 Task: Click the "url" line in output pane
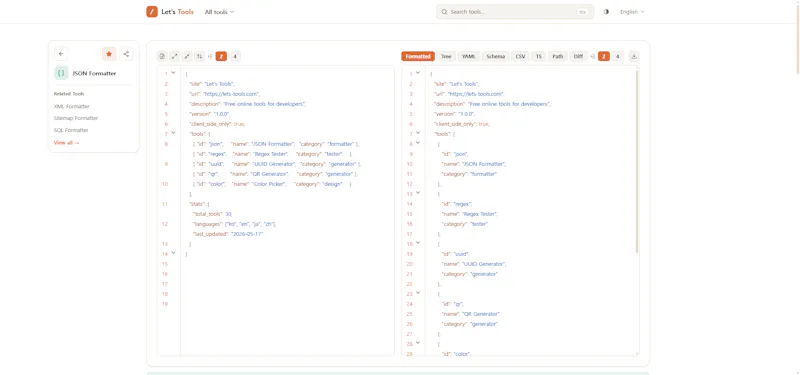[469, 94]
